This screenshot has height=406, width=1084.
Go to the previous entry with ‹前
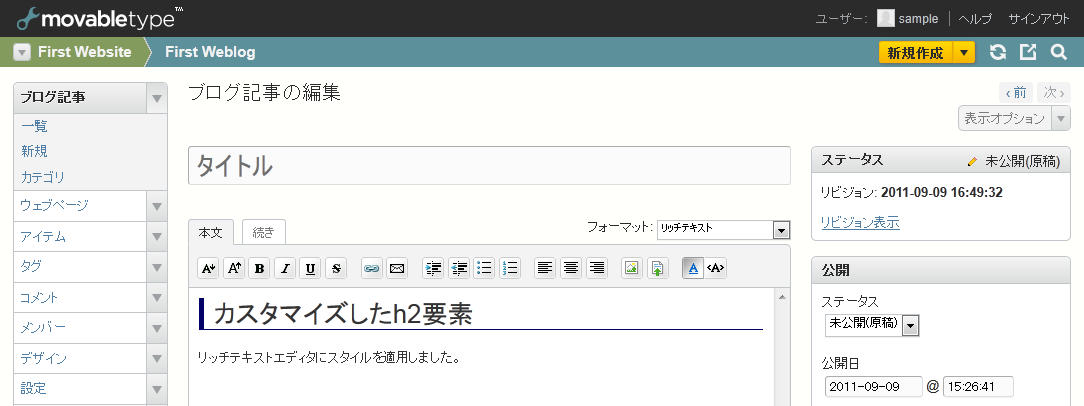click(1017, 92)
